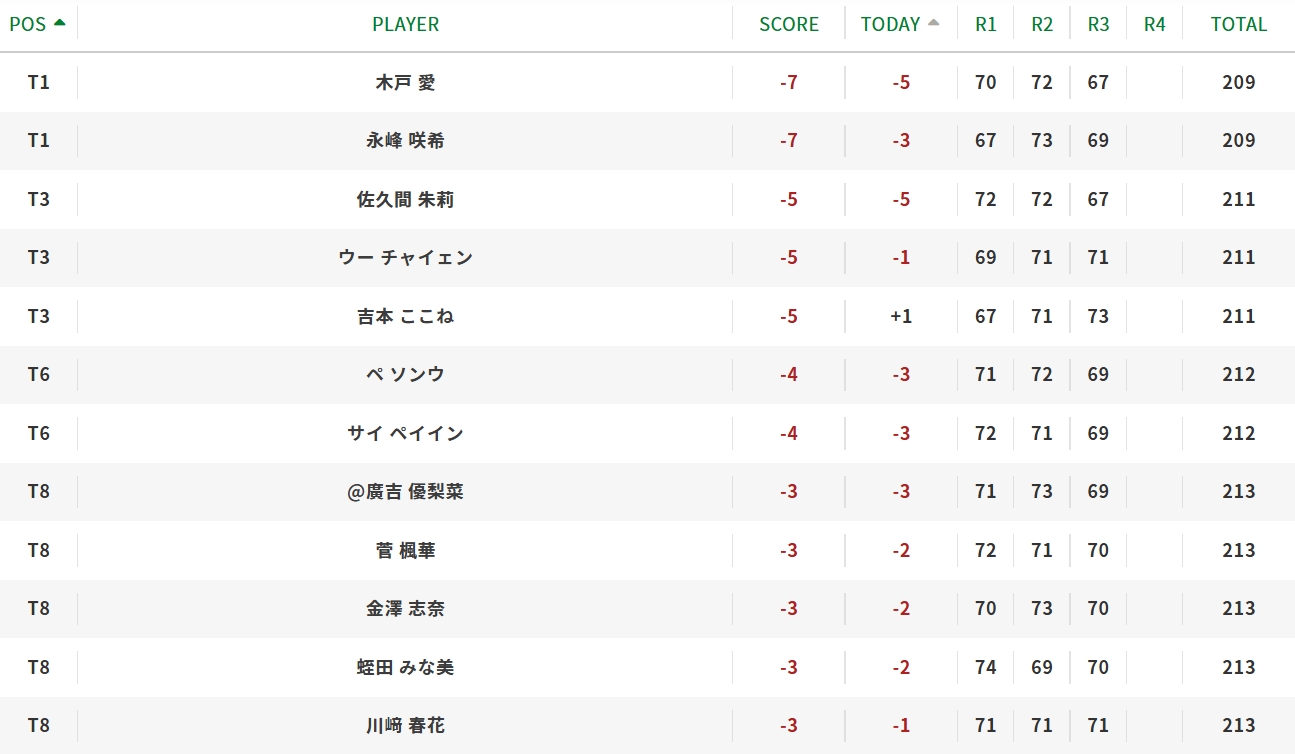Select the R1 column header
The height and width of the screenshot is (754, 1295).
986,24
